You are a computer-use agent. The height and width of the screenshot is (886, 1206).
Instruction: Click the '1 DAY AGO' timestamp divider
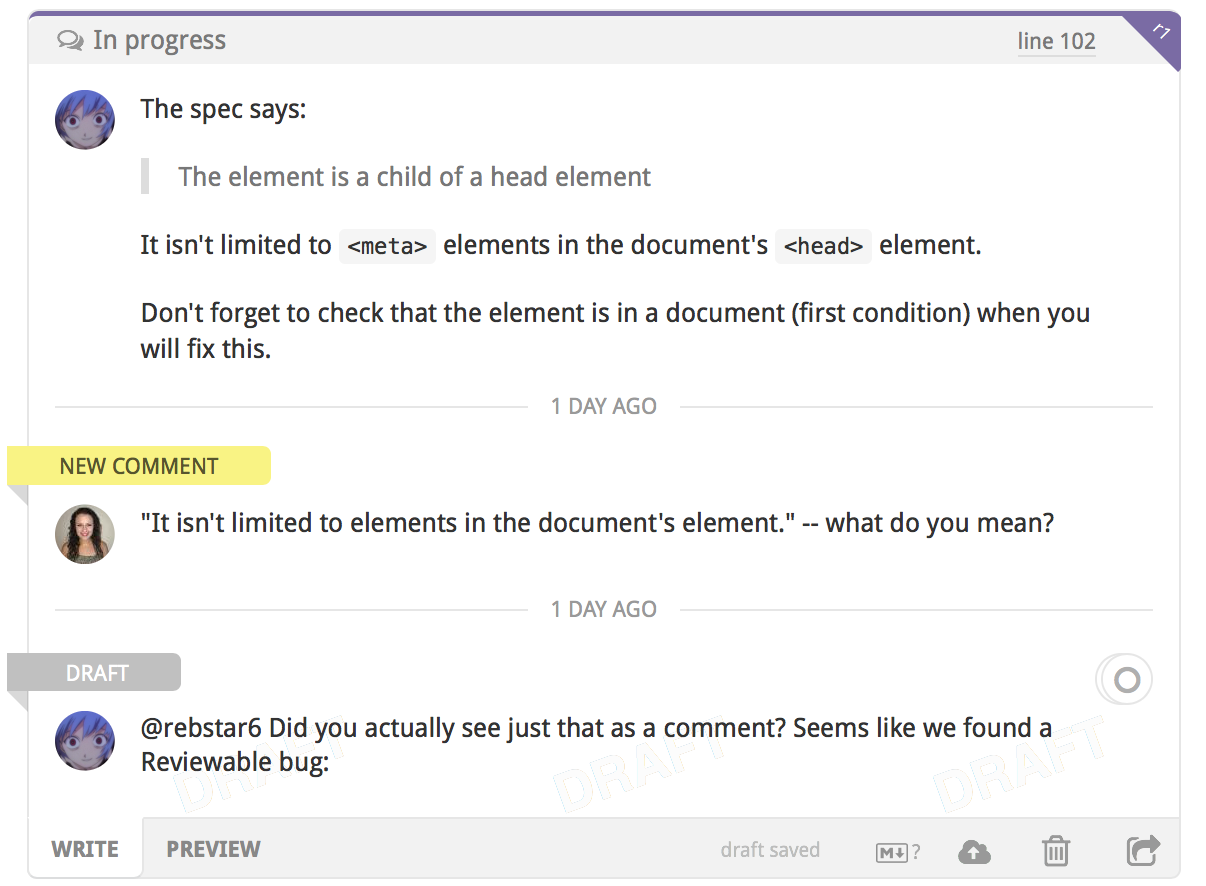coord(603,406)
